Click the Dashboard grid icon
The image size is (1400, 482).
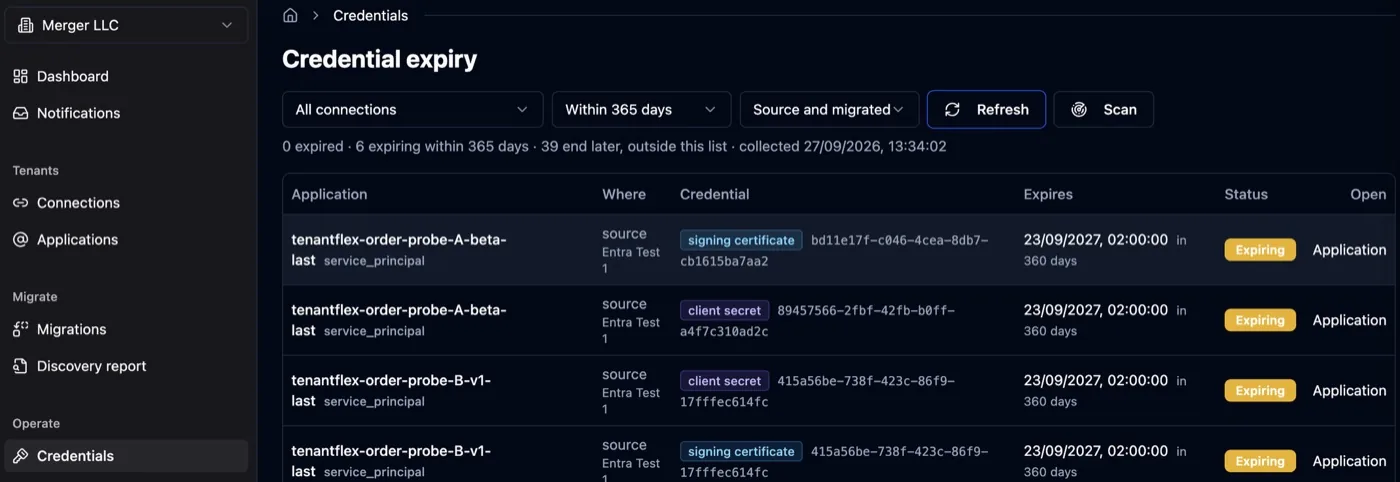pyautogui.click(x=20, y=76)
